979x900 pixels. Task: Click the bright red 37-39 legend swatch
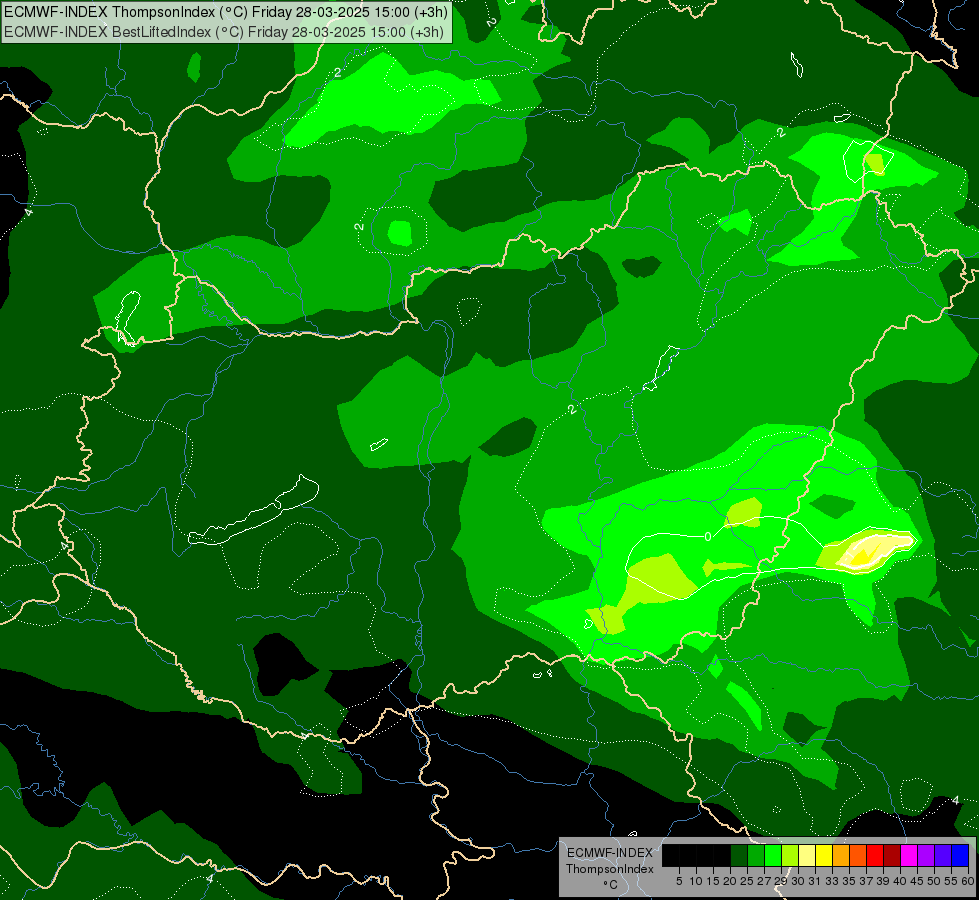pos(875,855)
